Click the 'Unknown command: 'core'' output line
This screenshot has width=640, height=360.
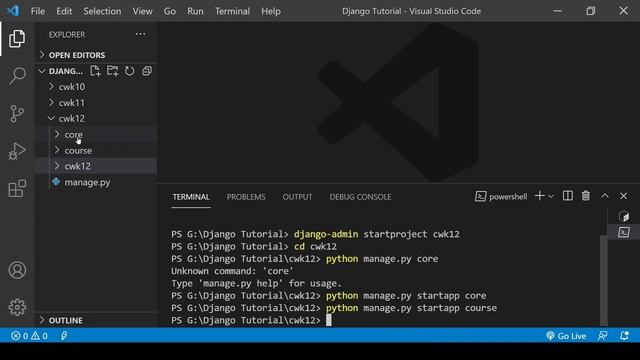(x=232, y=271)
